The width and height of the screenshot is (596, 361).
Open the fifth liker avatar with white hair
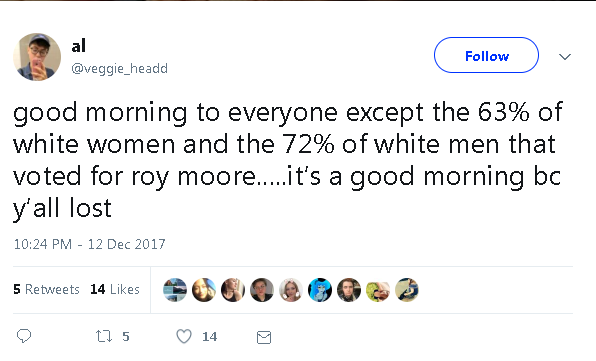click(x=291, y=290)
